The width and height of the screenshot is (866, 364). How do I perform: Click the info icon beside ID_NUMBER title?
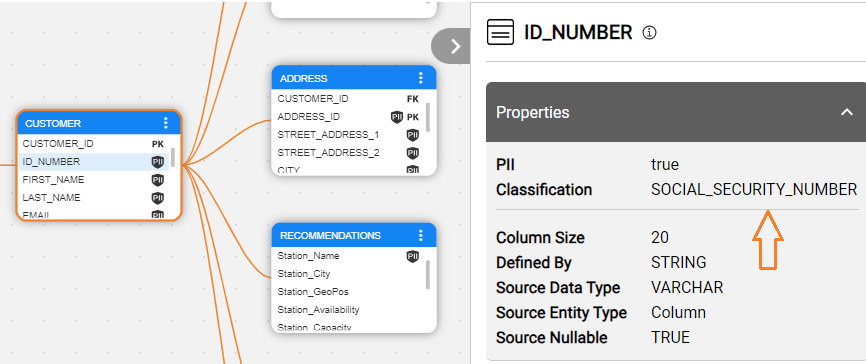pos(650,33)
